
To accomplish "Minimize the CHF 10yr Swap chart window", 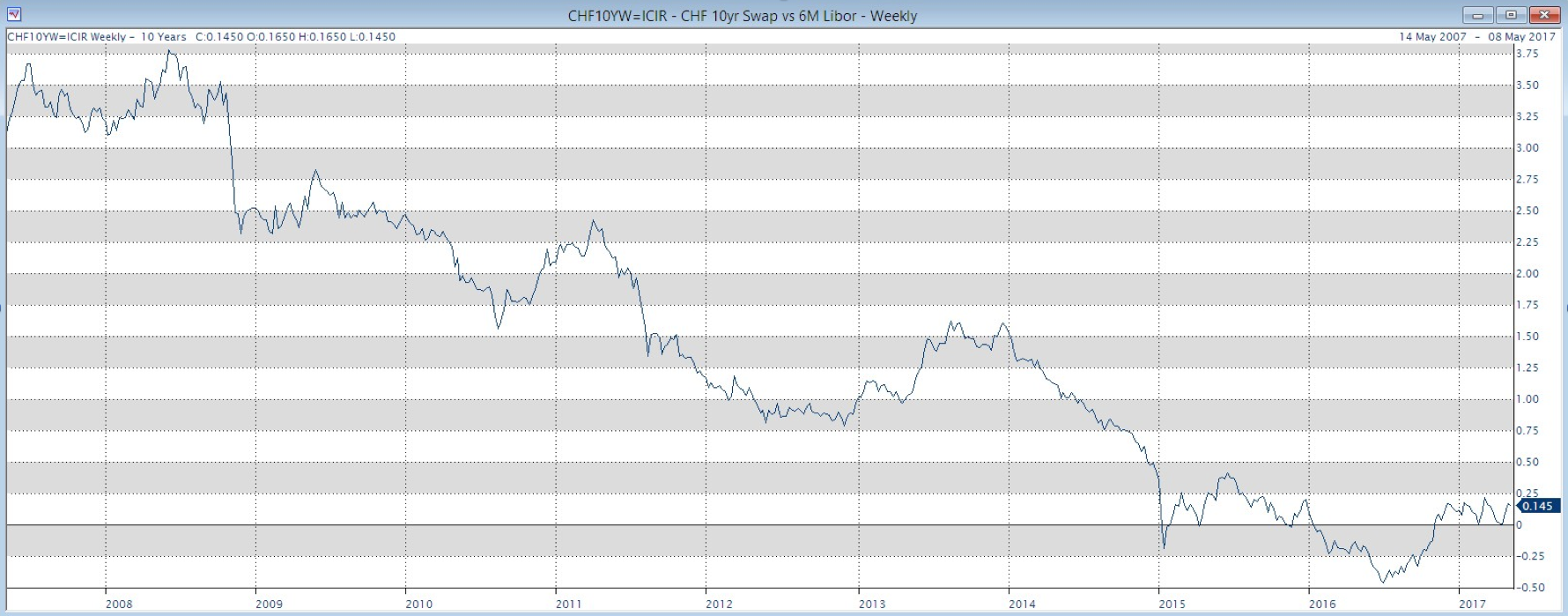I will click(1477, 15).
